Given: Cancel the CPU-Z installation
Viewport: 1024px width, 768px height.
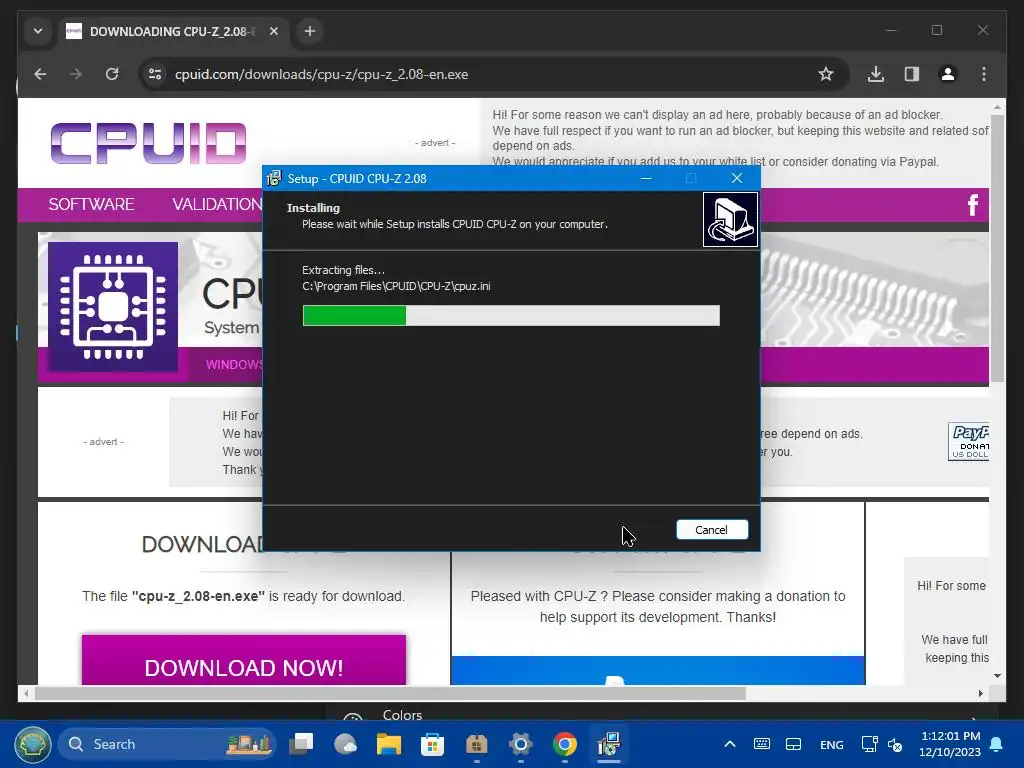Looking at the screenshot, I should pos(712,530).
